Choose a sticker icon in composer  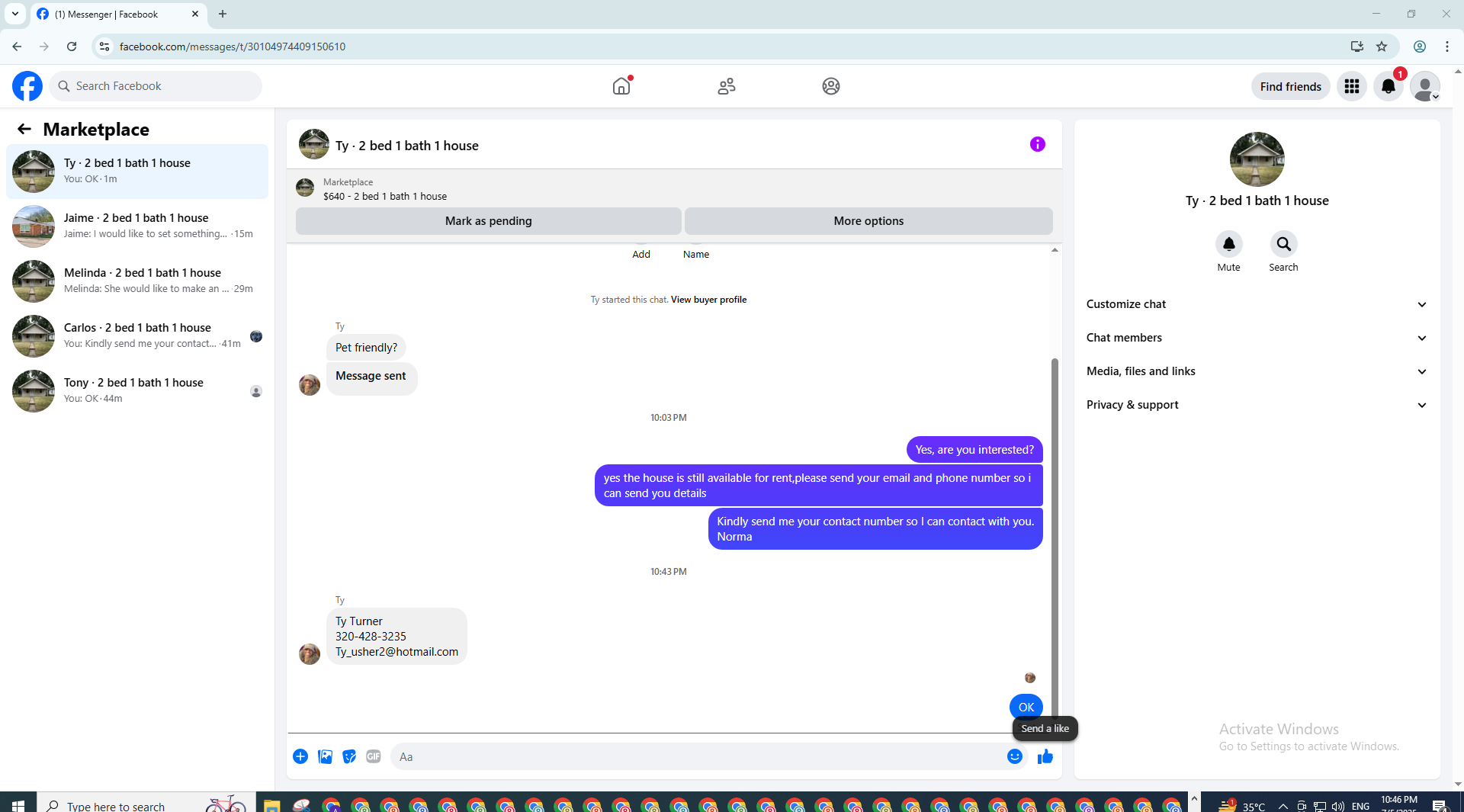[349, 756]
